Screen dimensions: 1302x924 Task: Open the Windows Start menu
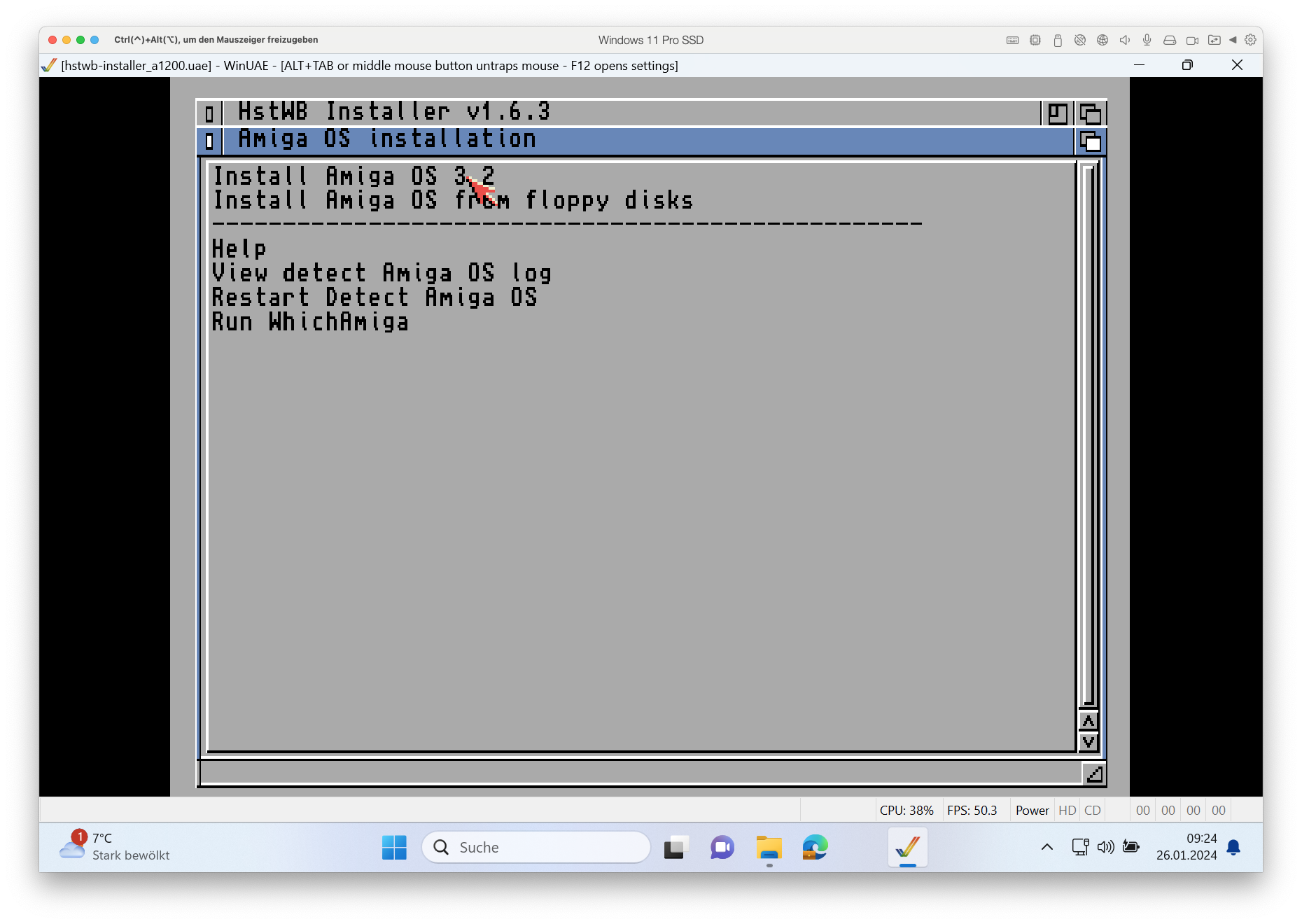[394, 848]
